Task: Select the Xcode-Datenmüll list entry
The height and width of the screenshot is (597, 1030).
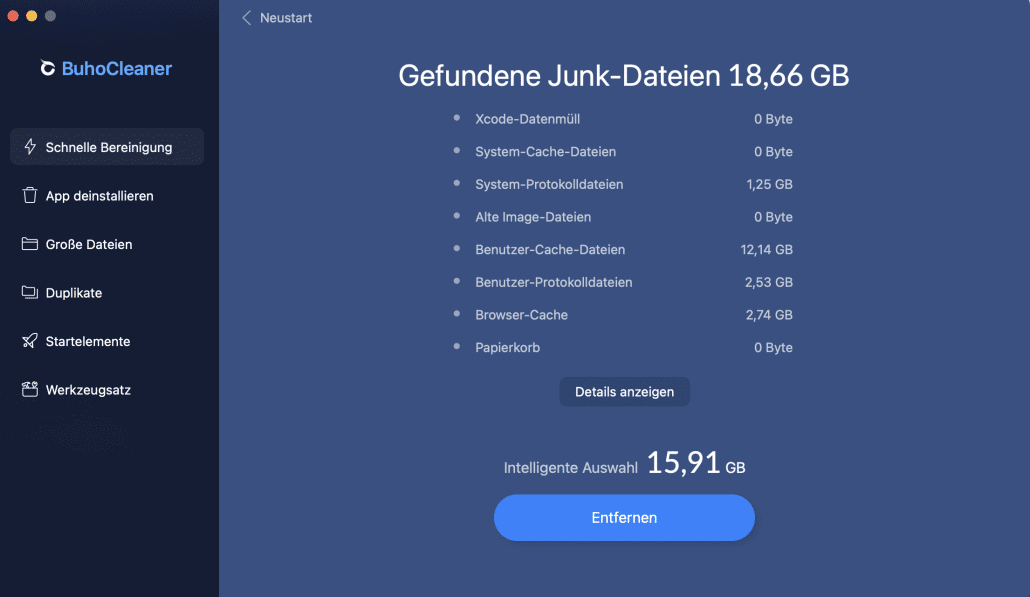Action: 527,119
